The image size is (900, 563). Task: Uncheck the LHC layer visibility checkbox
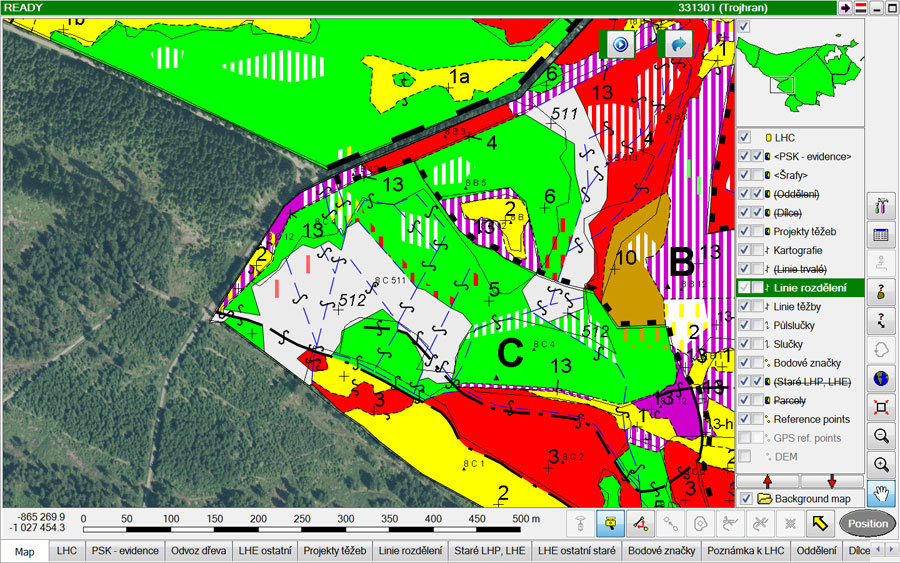click(745, 137)
